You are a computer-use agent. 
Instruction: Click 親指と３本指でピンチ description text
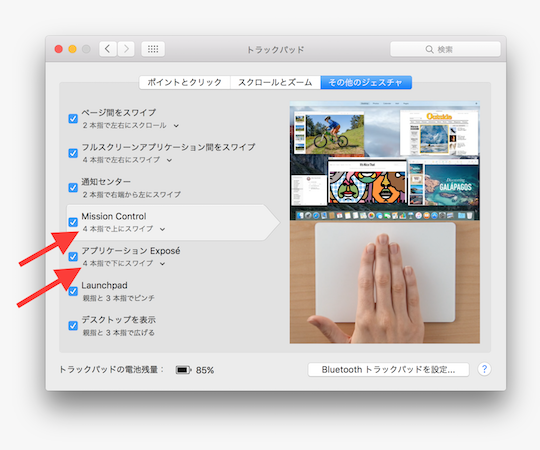coord(118,298)
